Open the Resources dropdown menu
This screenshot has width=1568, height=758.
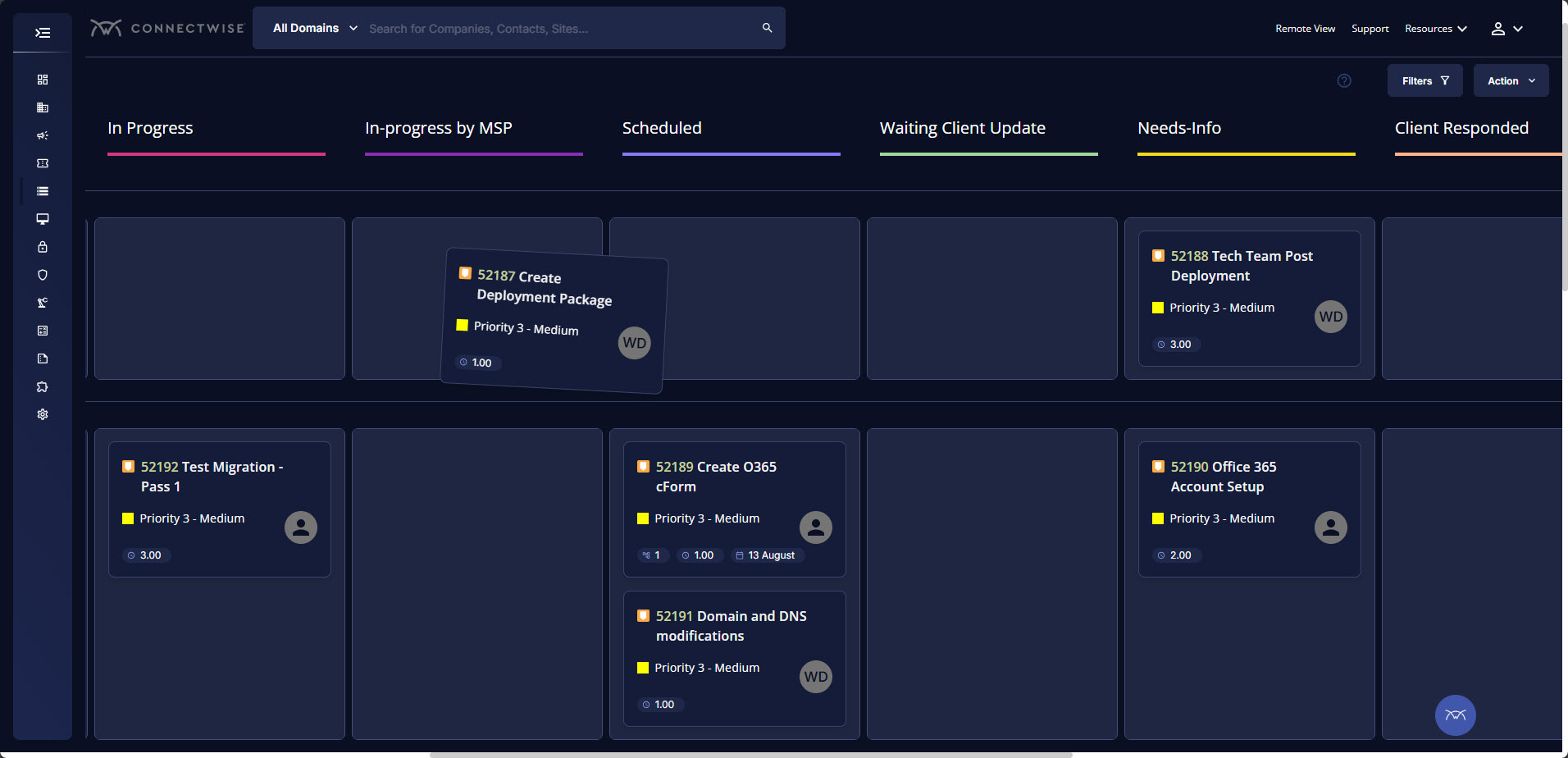1435,29
